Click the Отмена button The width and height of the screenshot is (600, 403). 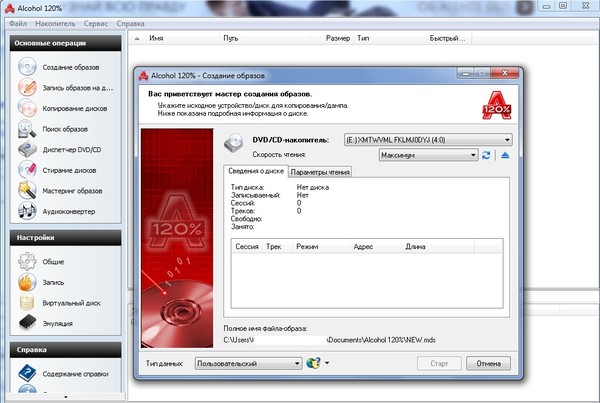click(x=488, y=363)
